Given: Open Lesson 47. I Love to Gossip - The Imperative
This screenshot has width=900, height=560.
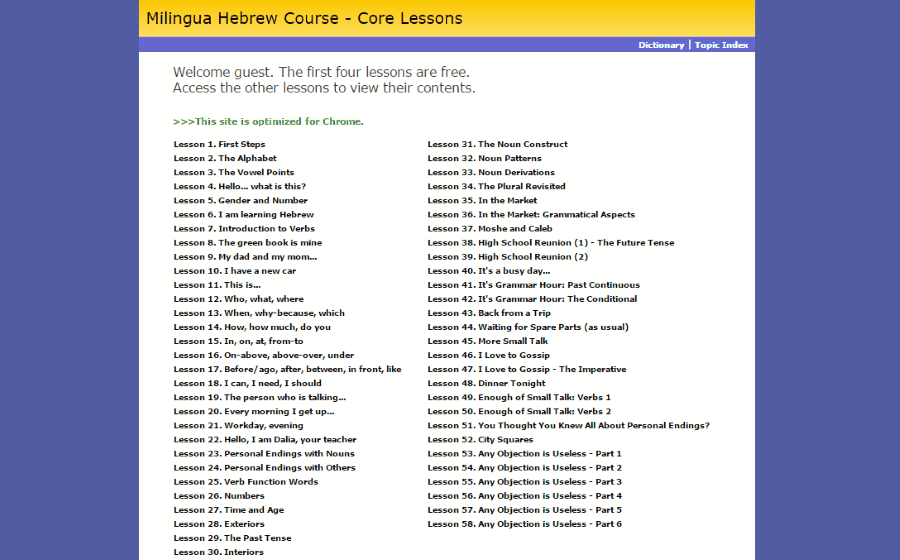Looking at the screenshot, I should (x=527, y=369).
